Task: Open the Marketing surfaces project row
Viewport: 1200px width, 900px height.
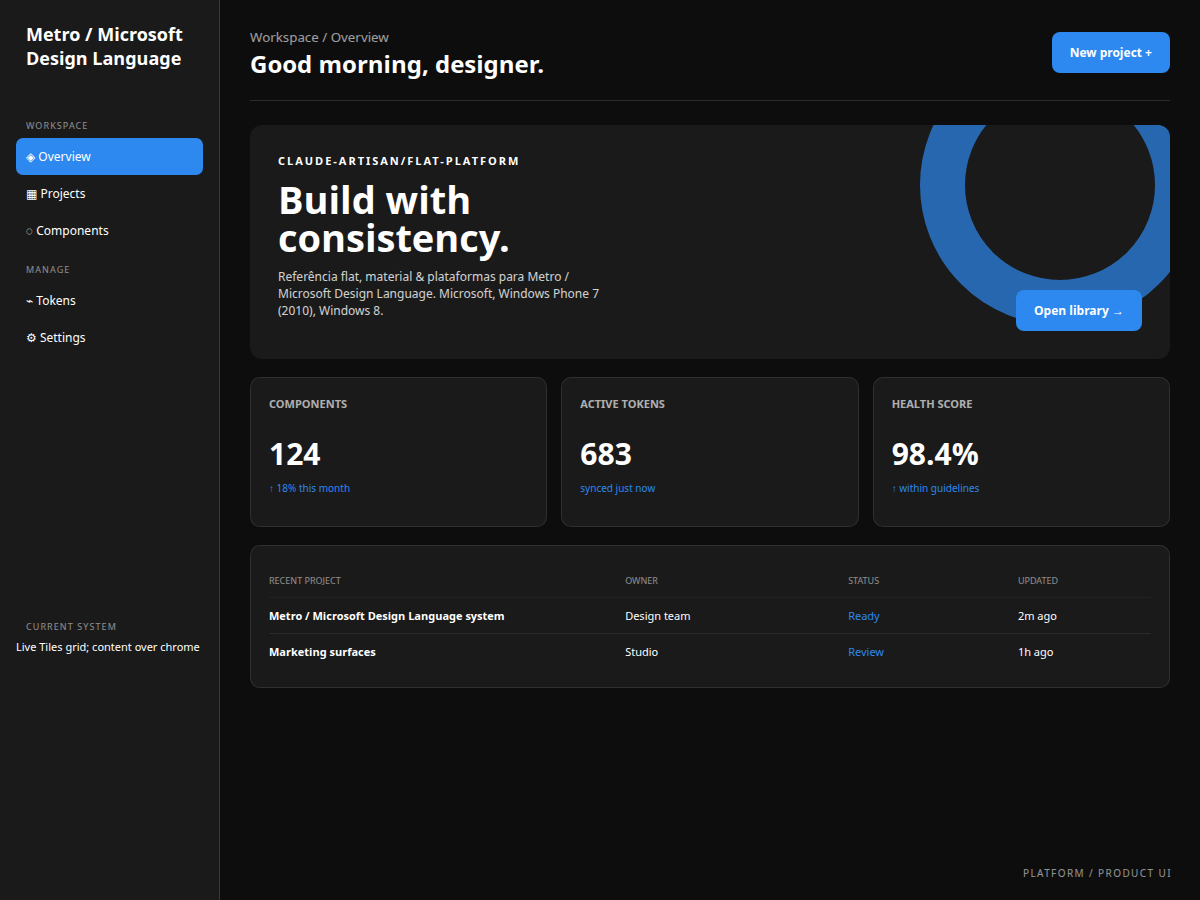Action: (710, 652)
